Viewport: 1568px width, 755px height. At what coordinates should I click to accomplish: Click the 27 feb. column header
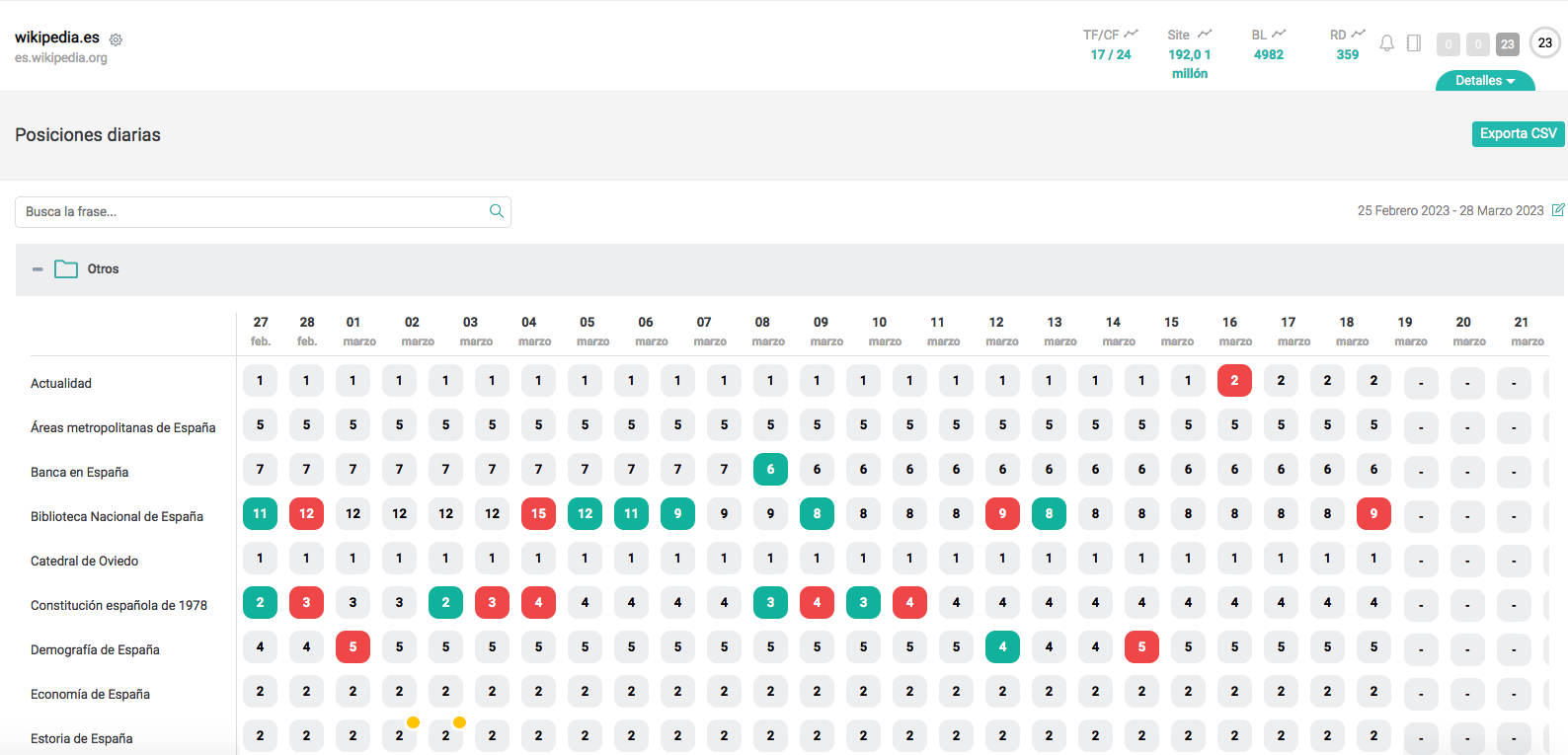(x=261, y=332)
